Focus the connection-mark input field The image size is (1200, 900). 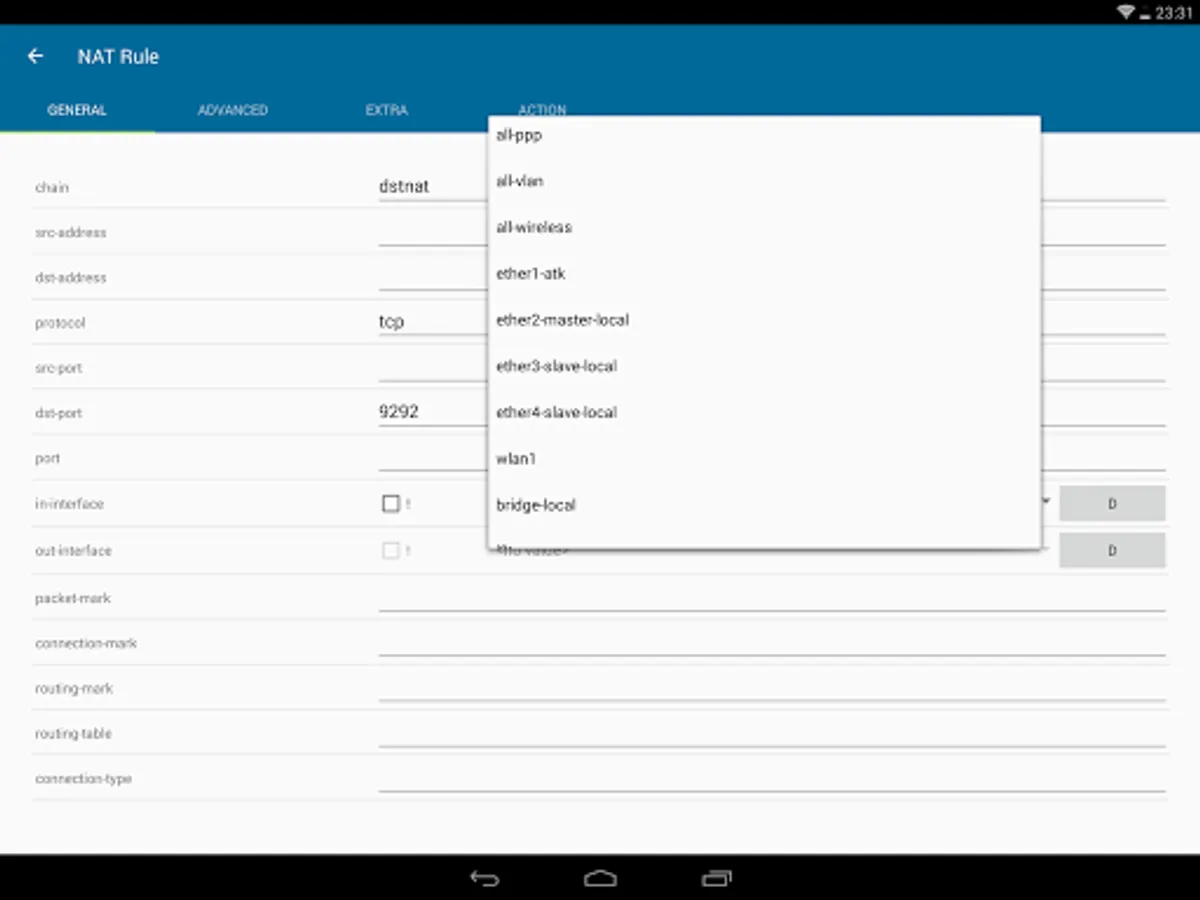click(772, 642)
